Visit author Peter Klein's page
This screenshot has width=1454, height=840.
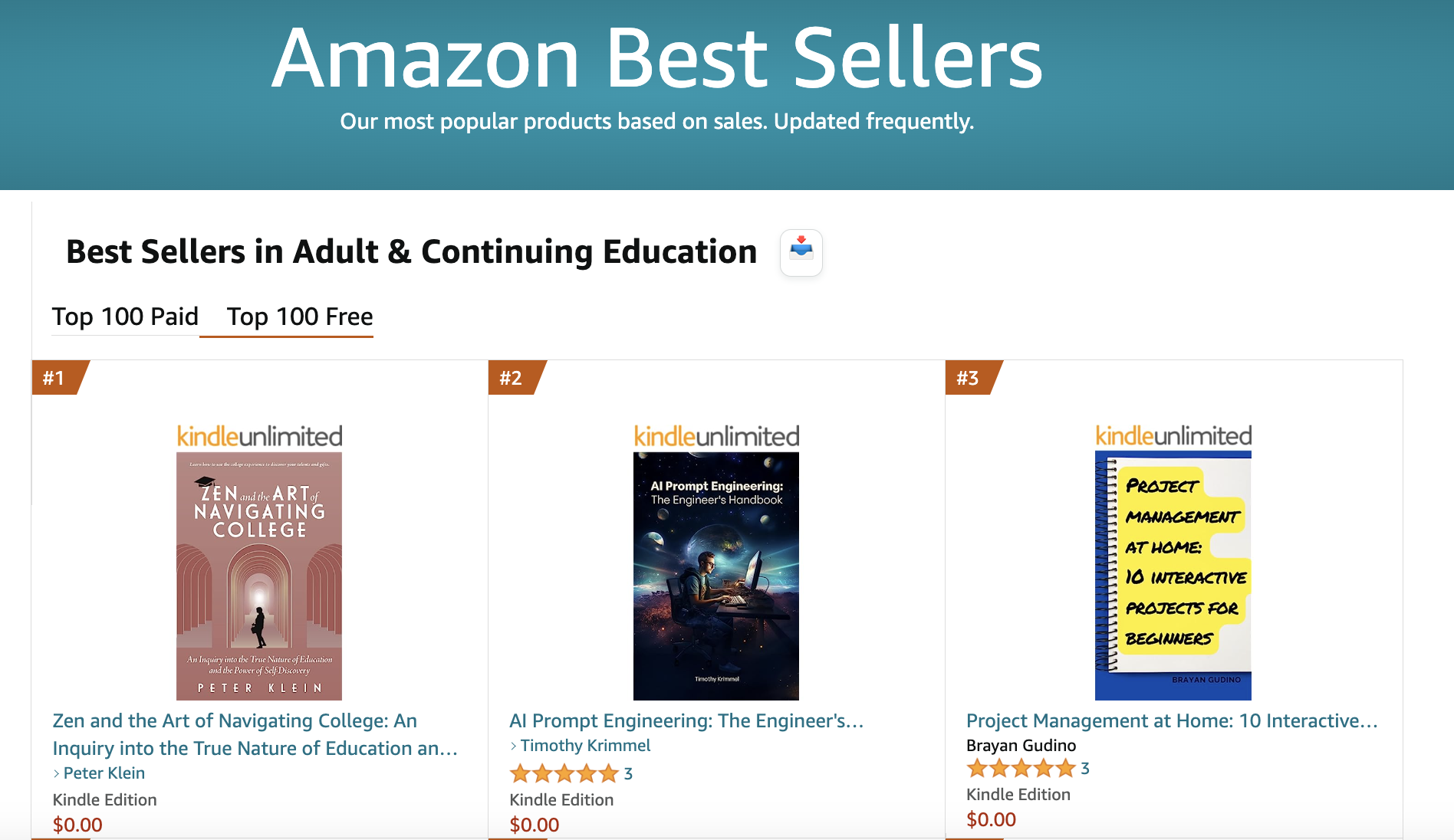pyautogui.click(x=104, y=773)
